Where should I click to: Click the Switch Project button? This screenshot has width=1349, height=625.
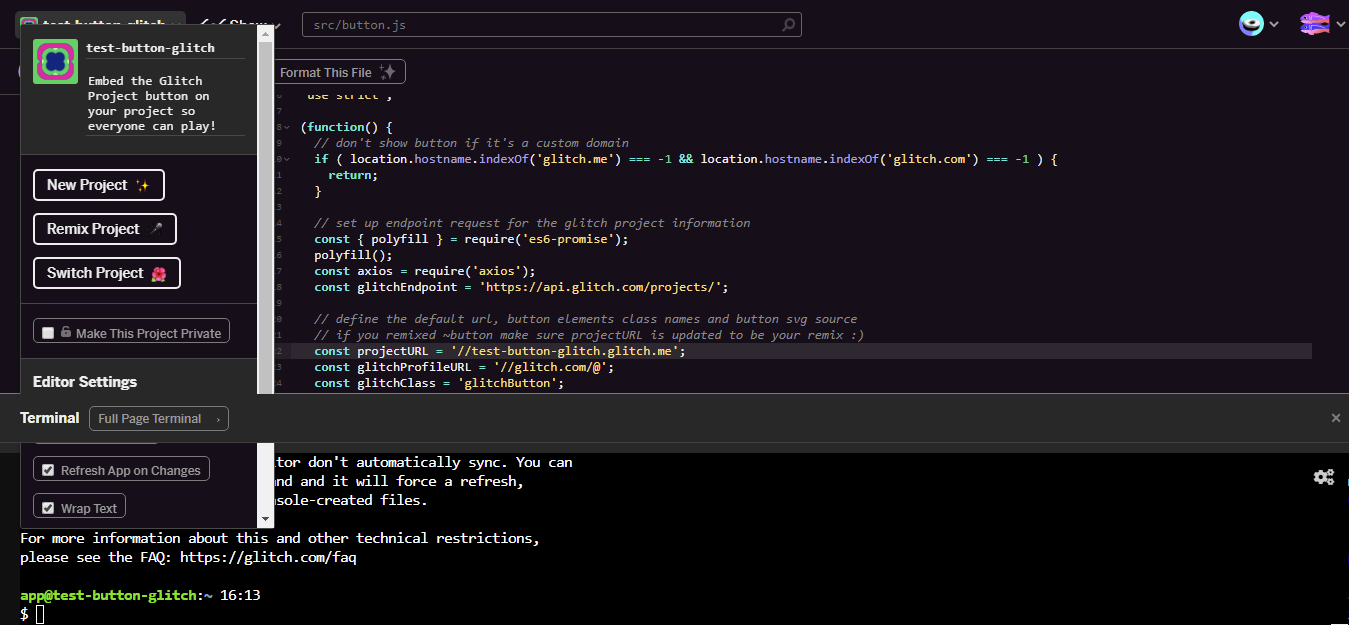(x=107, y=273)
